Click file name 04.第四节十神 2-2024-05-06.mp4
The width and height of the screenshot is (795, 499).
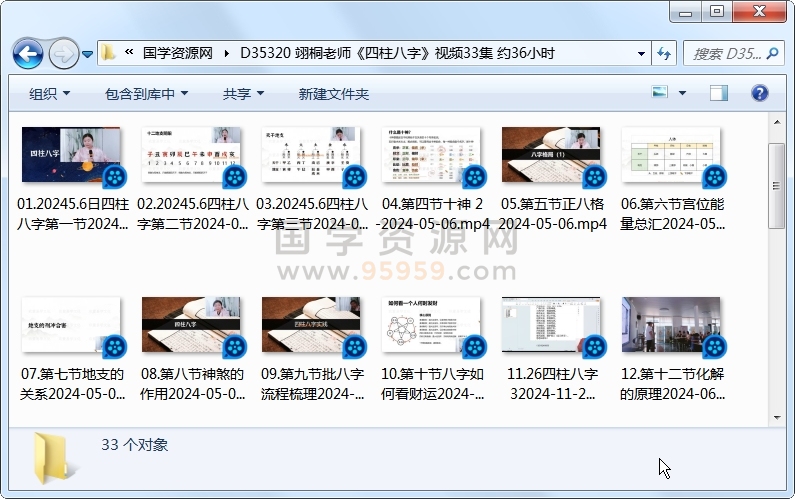point(432,213)
